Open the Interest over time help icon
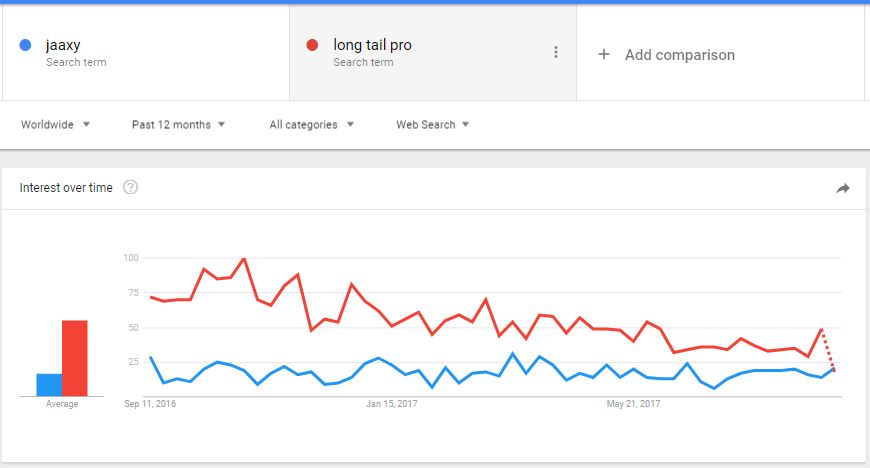Viewport: 870px width, 468px height. click(130, 187)
